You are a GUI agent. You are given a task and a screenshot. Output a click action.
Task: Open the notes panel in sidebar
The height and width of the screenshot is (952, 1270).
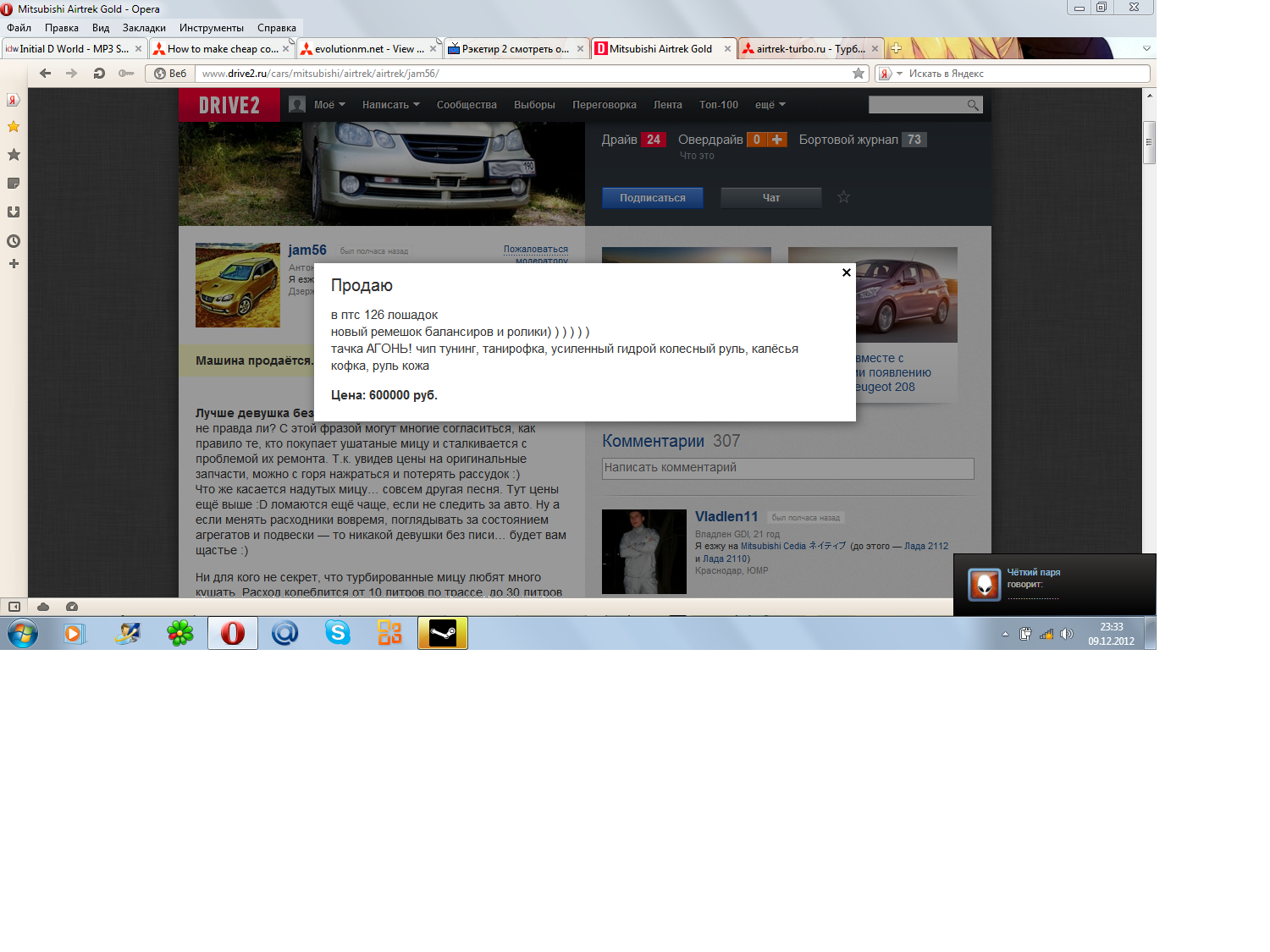(14, 184)
